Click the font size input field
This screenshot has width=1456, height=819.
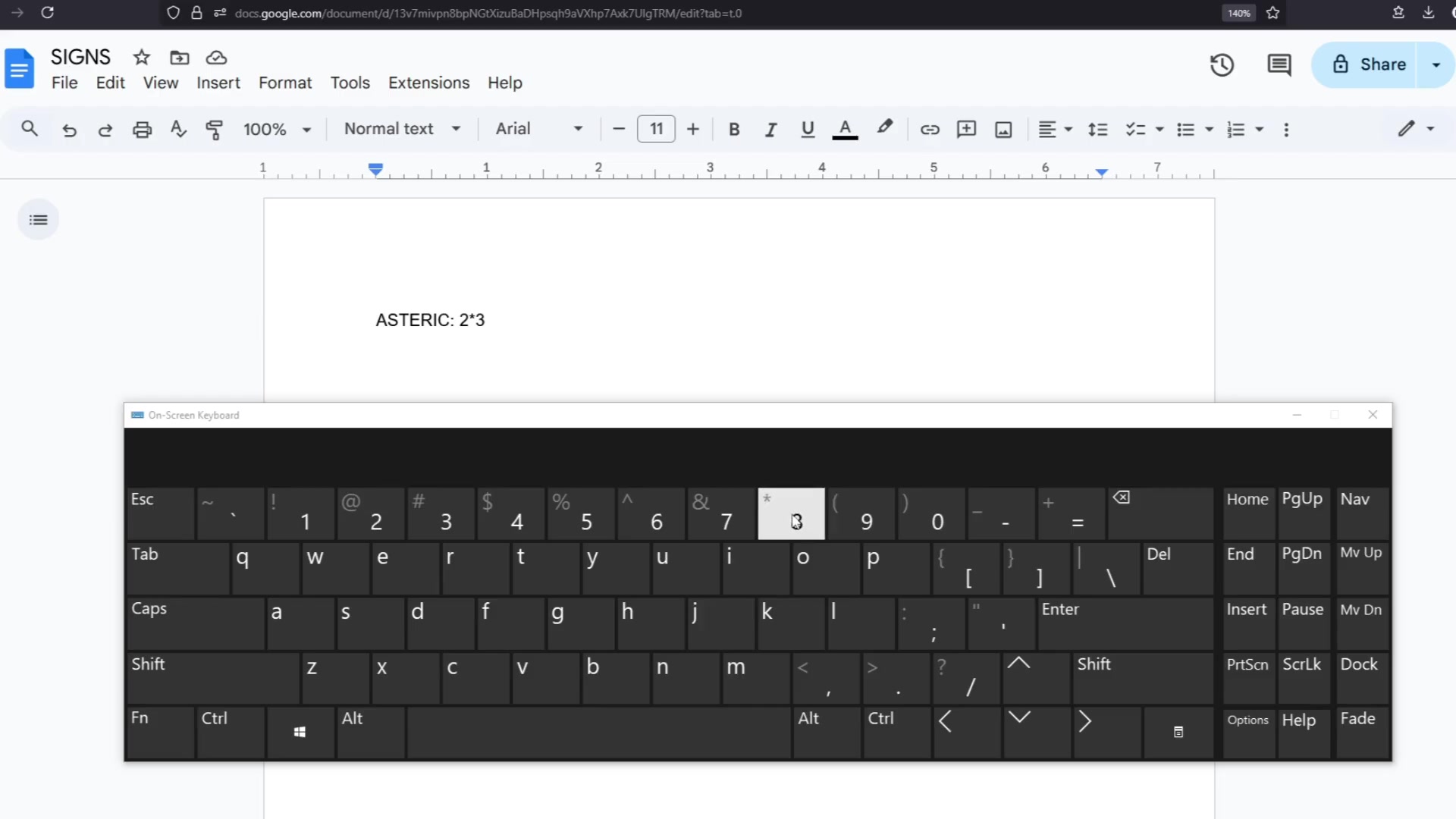[656, 129]
